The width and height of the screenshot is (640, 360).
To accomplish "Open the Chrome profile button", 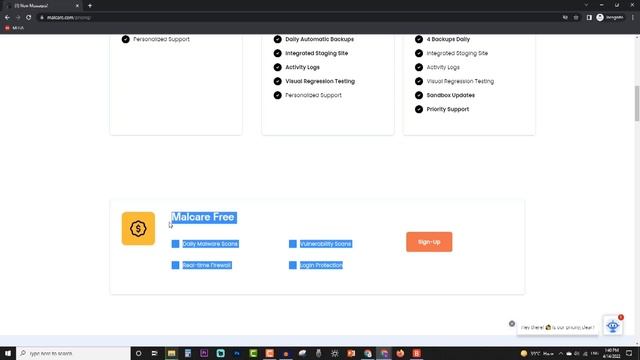I will pyautogui.click(x=610, y=18).
